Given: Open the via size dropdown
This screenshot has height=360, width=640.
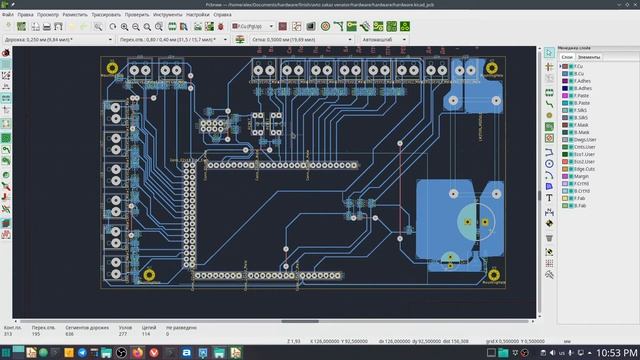Looking at the screenshot, I should click(x=173, y=40).
